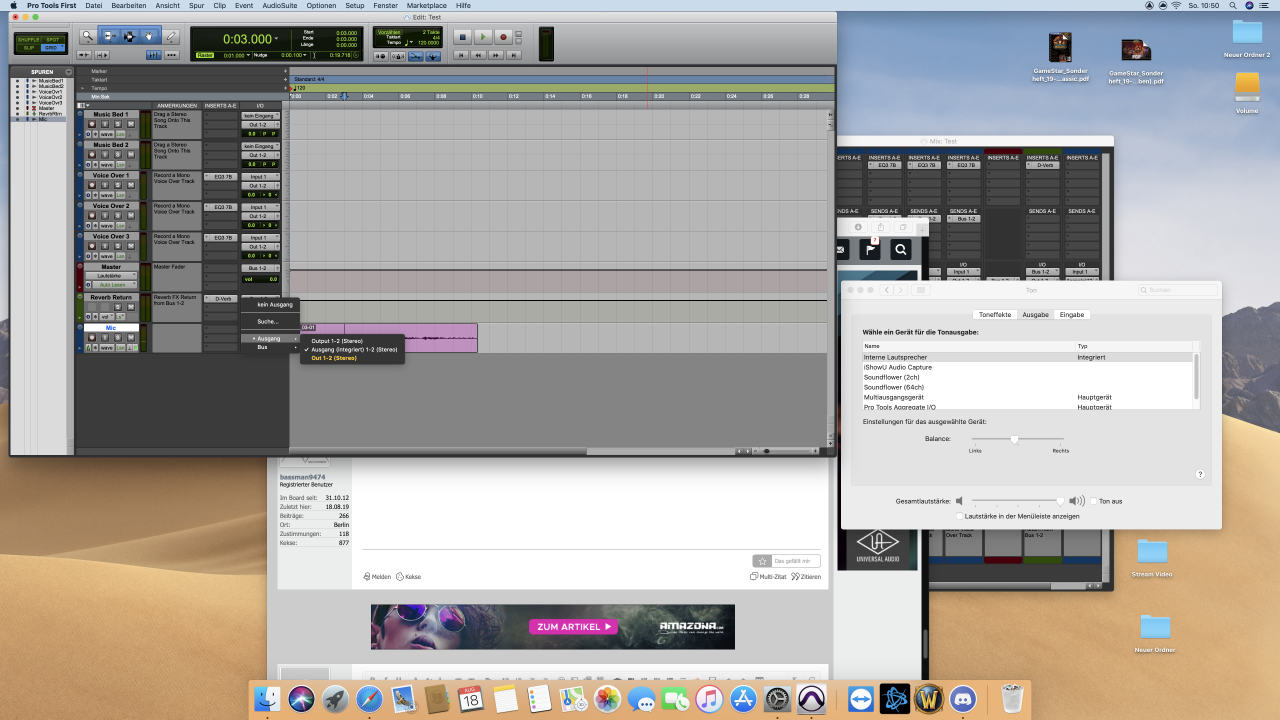Mute the Reverb Return track

(131, 307)
